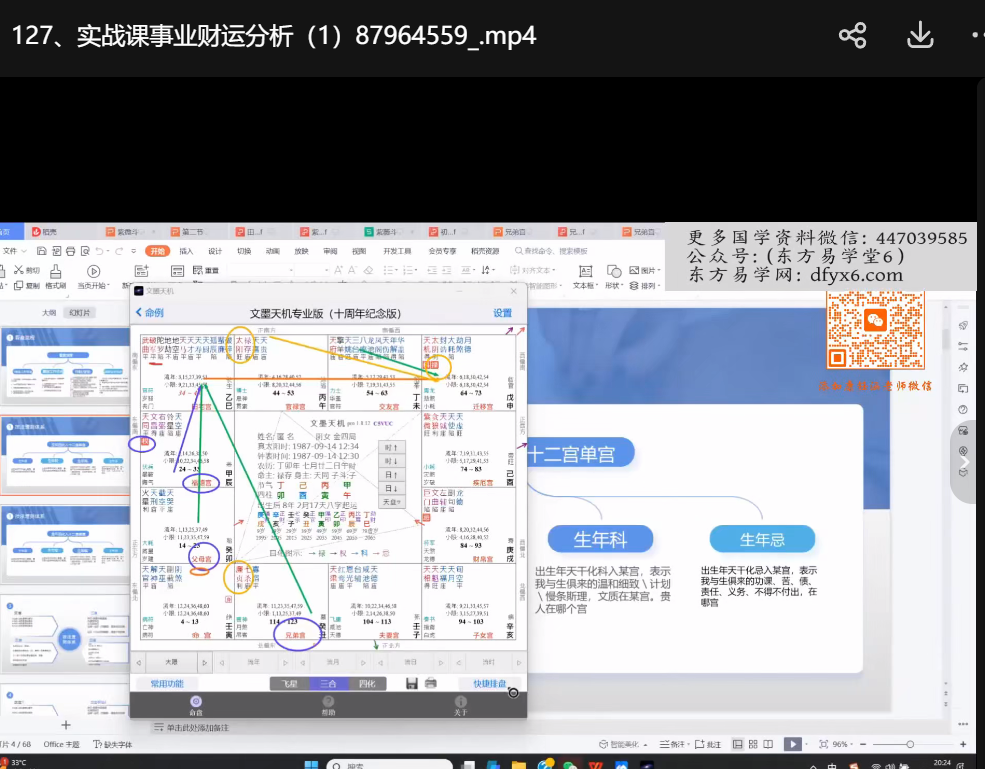985x769 pixels.
Task: Select the 三合 mode toggle
Action: (328, 684)
